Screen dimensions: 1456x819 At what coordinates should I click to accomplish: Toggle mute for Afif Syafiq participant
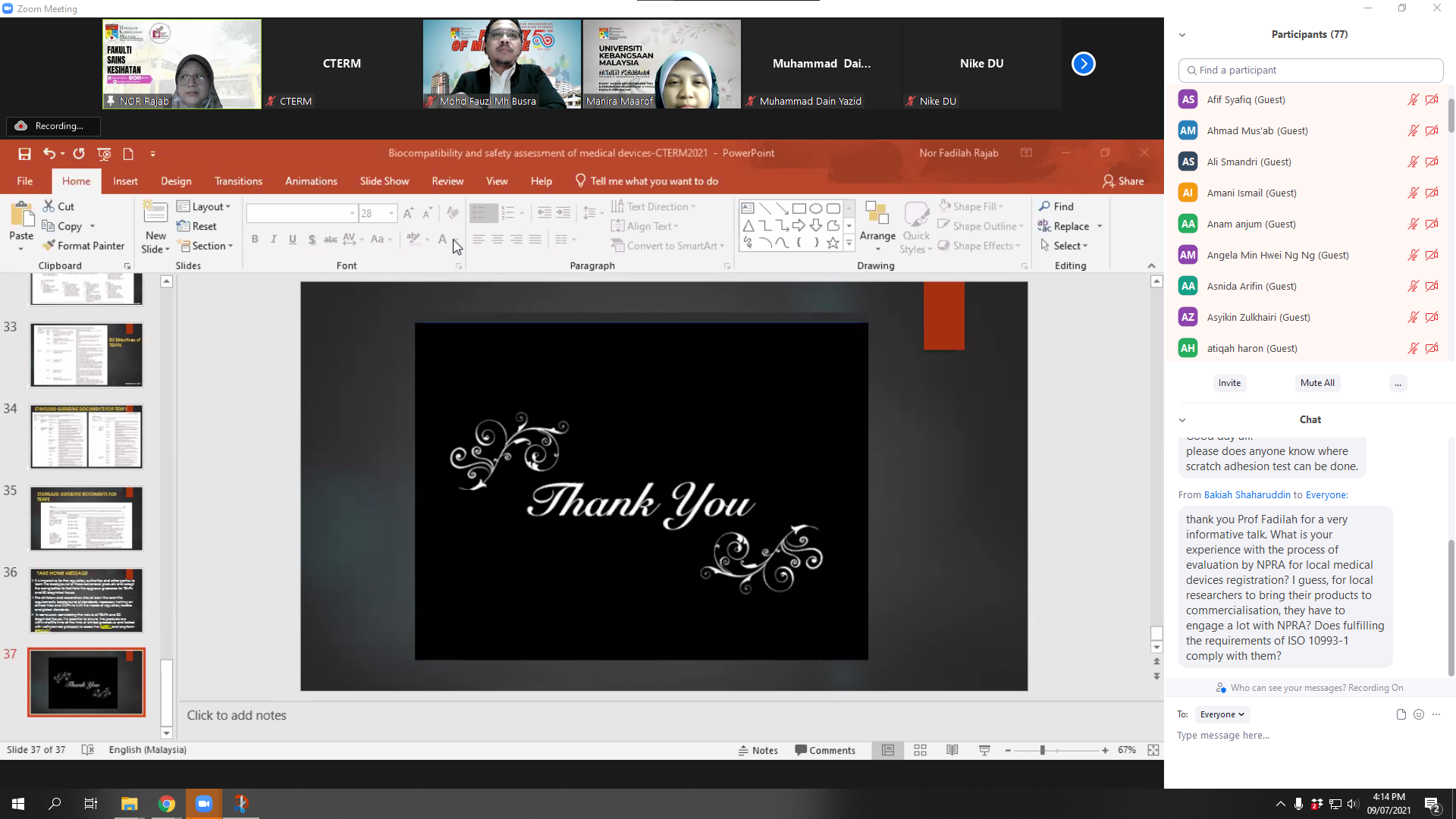[x=1413, y=99]
